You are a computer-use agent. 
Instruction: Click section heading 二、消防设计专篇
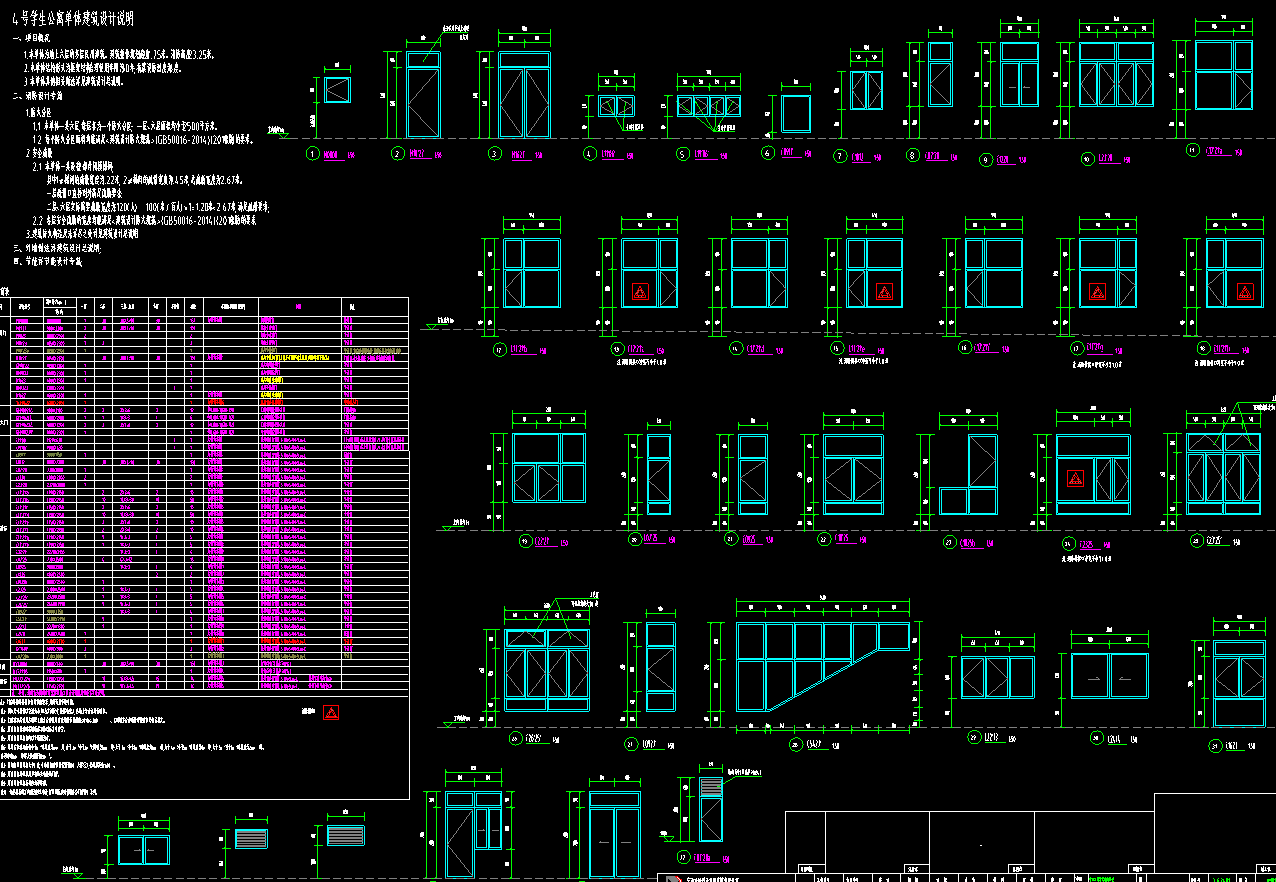pyautogui.click(x=38, y=96)
